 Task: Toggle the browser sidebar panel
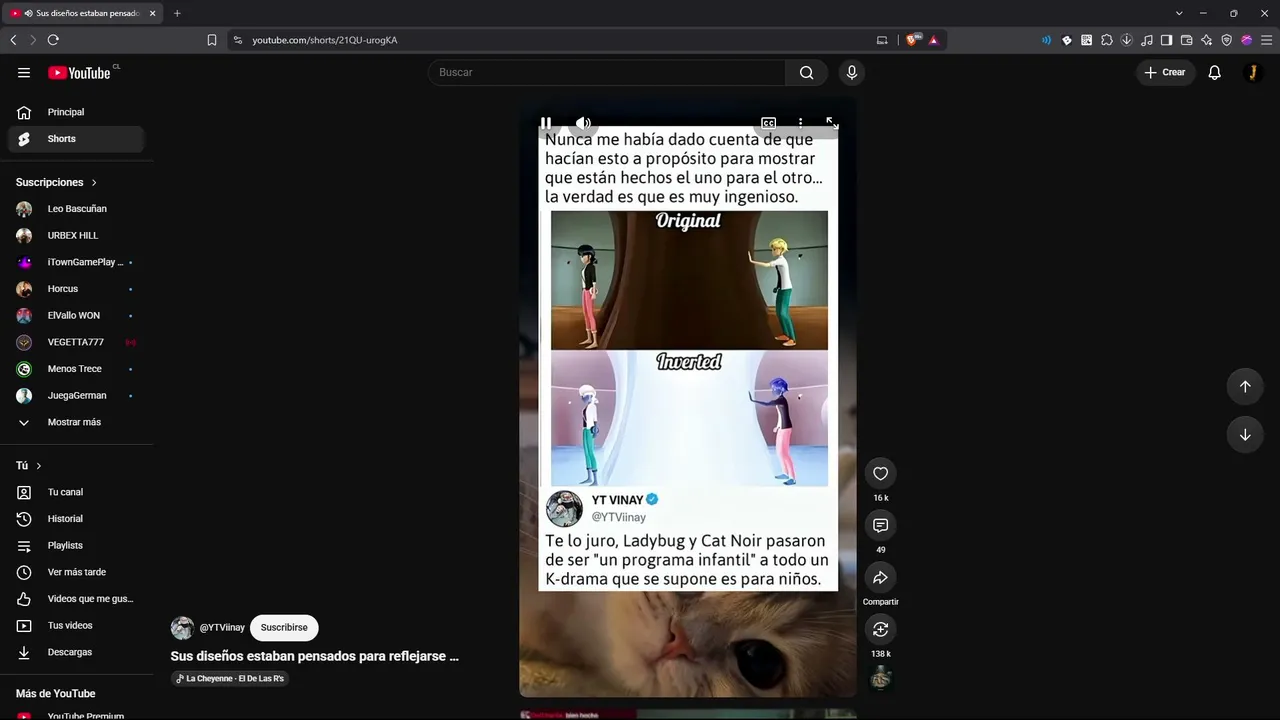[x=1166, y=40]
